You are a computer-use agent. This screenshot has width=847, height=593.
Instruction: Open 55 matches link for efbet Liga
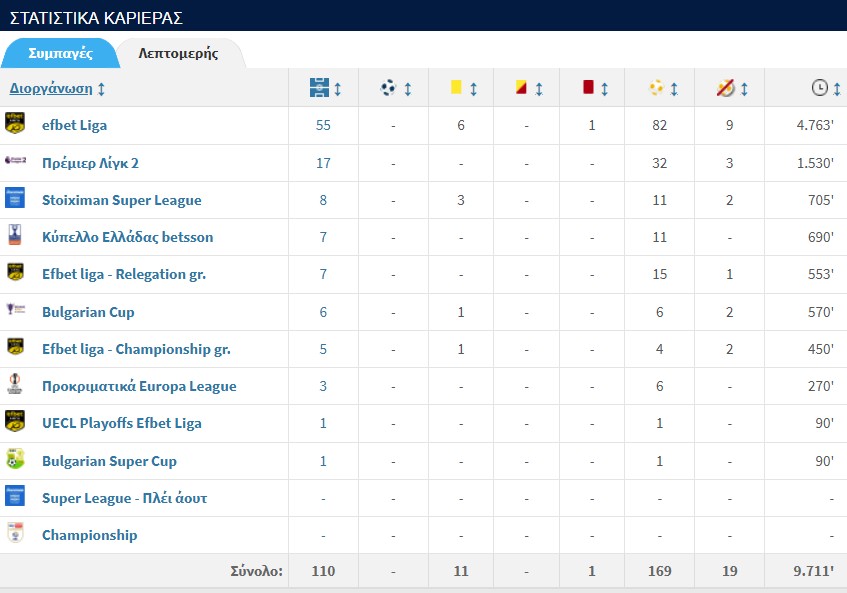coord(323,125)
